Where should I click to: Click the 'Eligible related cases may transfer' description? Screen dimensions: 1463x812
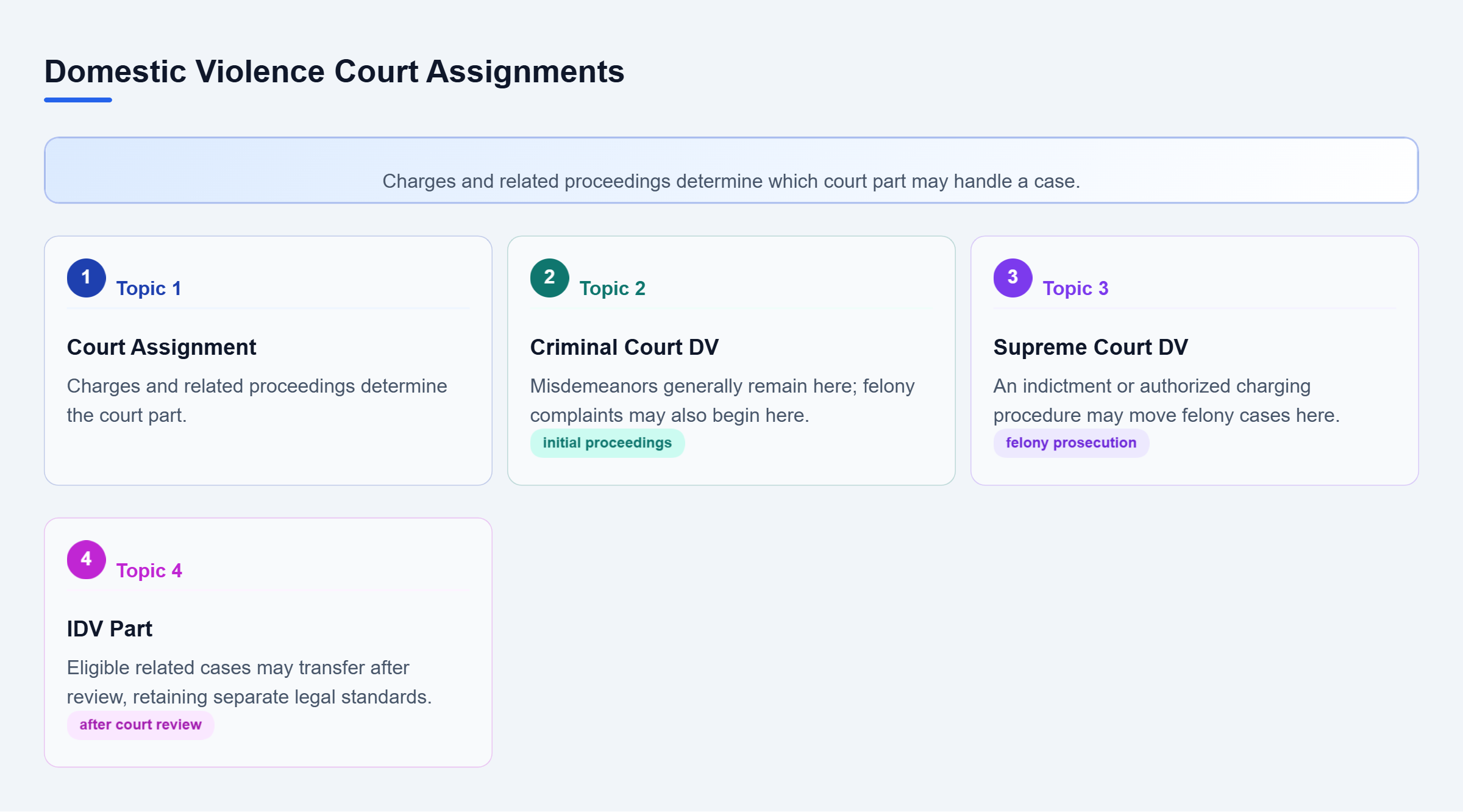[249, 682]
